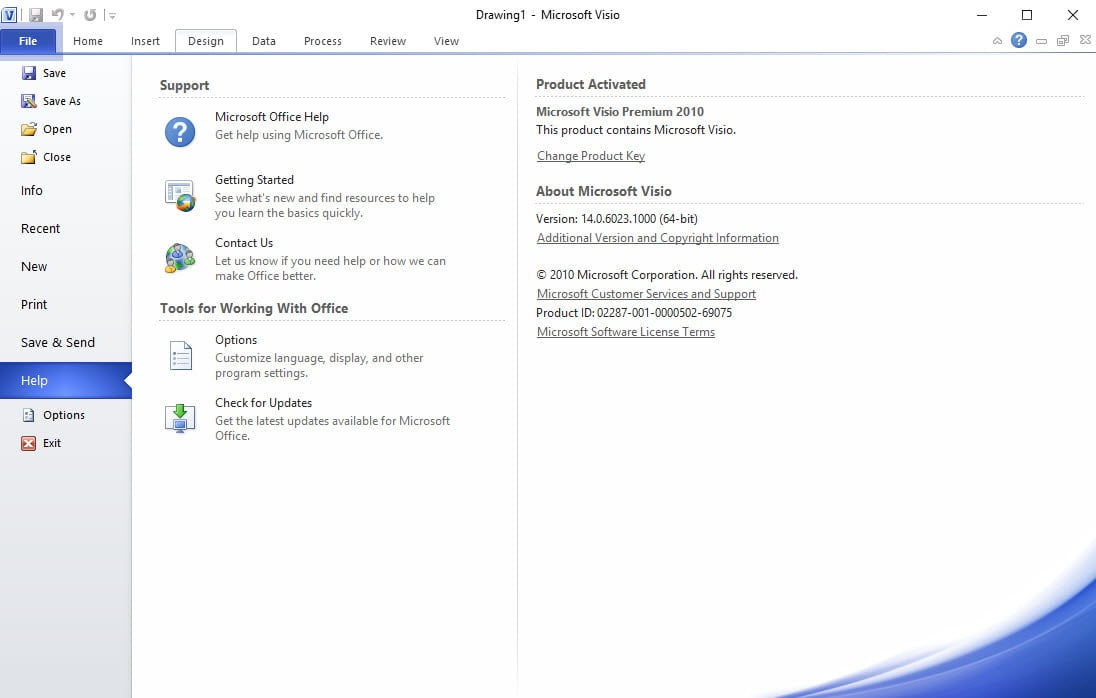Open Microsoft Customer Services and Support link
Viewport: 1096px width, 698px height.
pos(647,294)
